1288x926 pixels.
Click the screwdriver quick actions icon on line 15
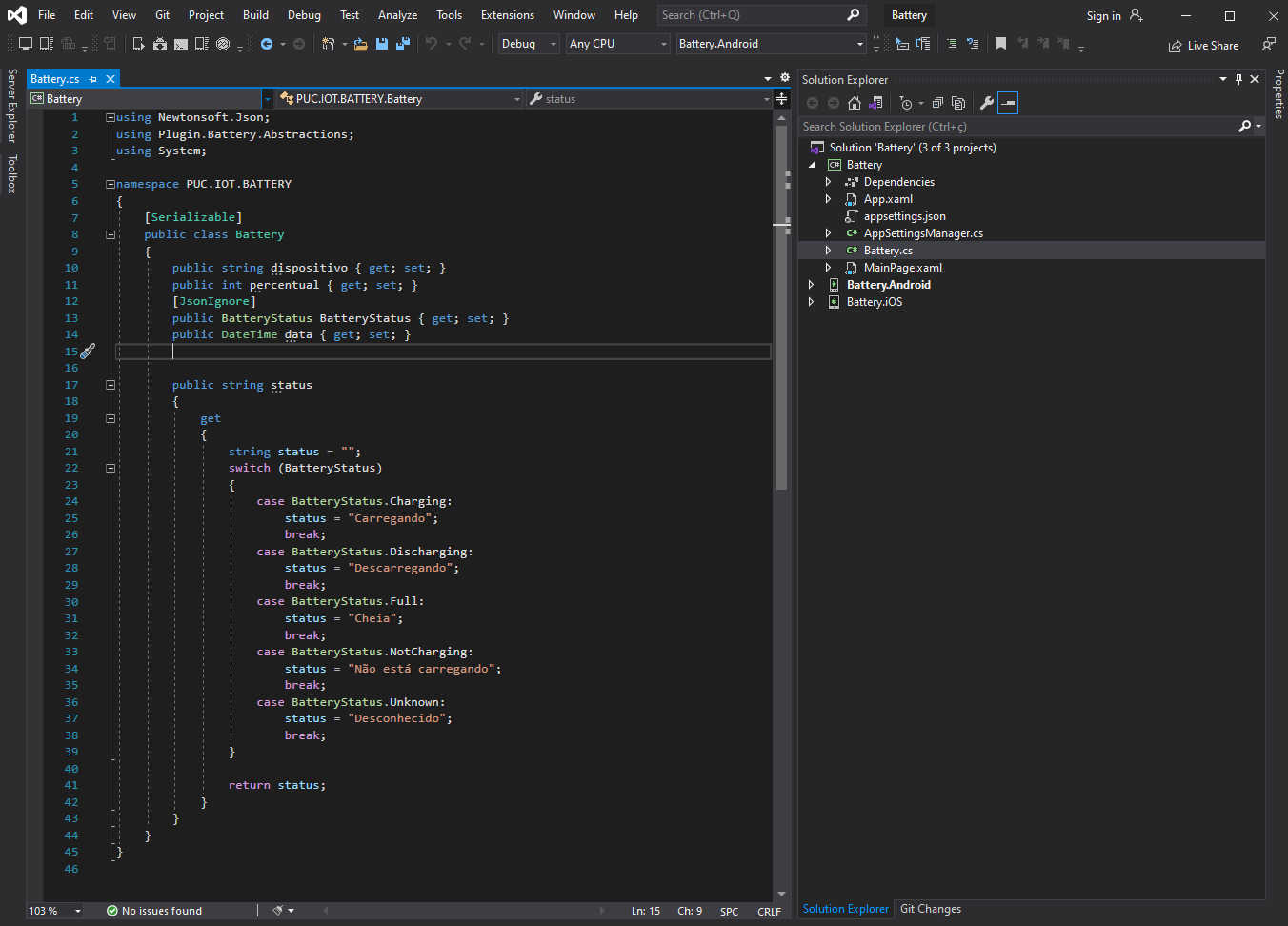click(88, 352)
